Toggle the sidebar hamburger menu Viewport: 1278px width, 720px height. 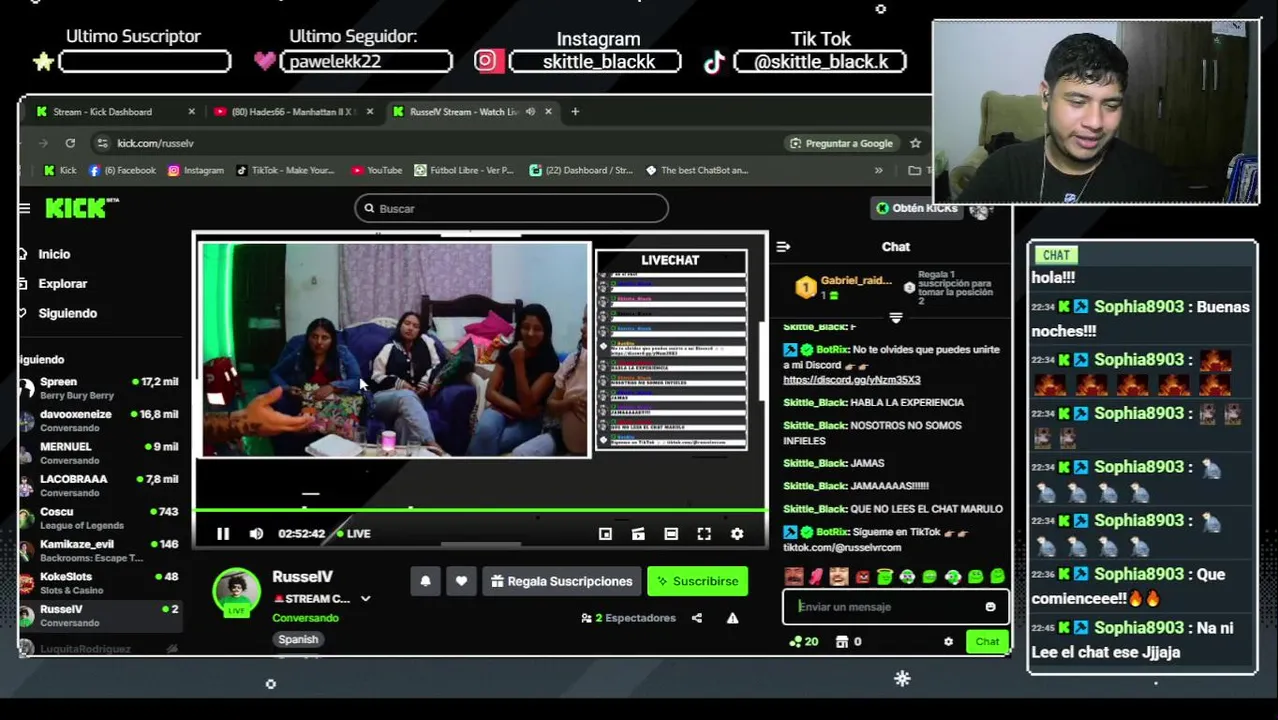click(24, 208)
